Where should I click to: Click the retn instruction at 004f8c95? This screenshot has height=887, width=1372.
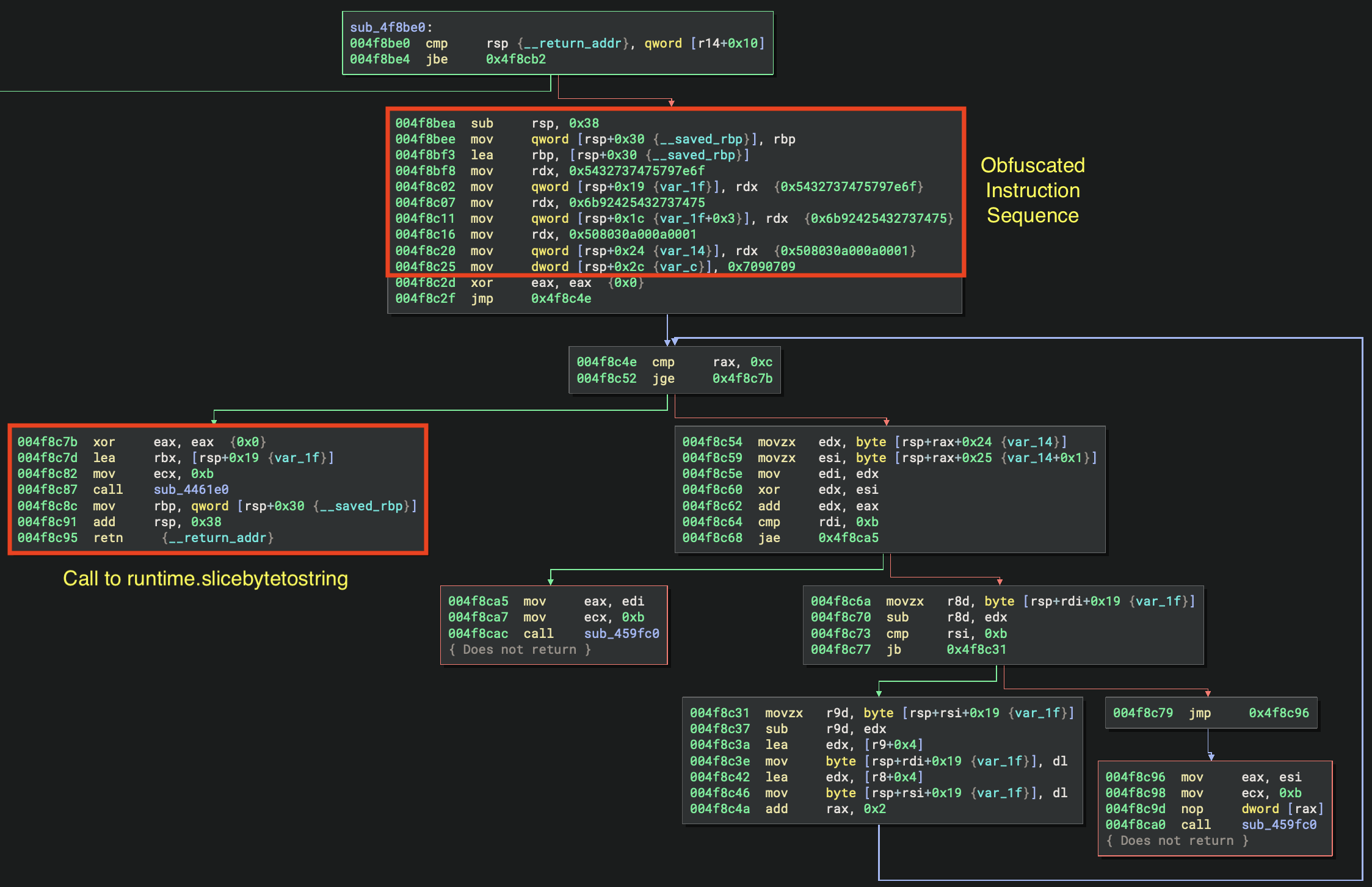click(145, 538)
